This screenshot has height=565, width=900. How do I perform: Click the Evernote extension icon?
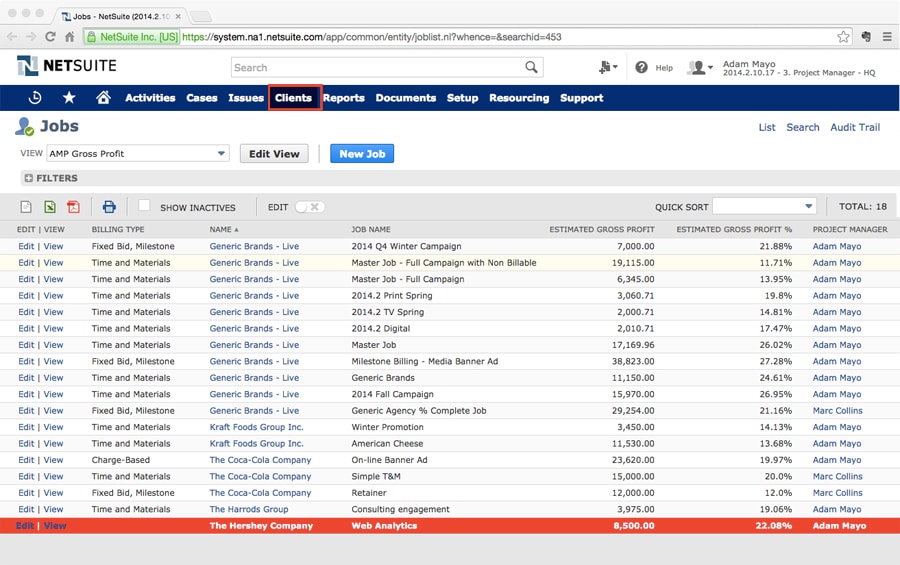[x=866, y=37]
